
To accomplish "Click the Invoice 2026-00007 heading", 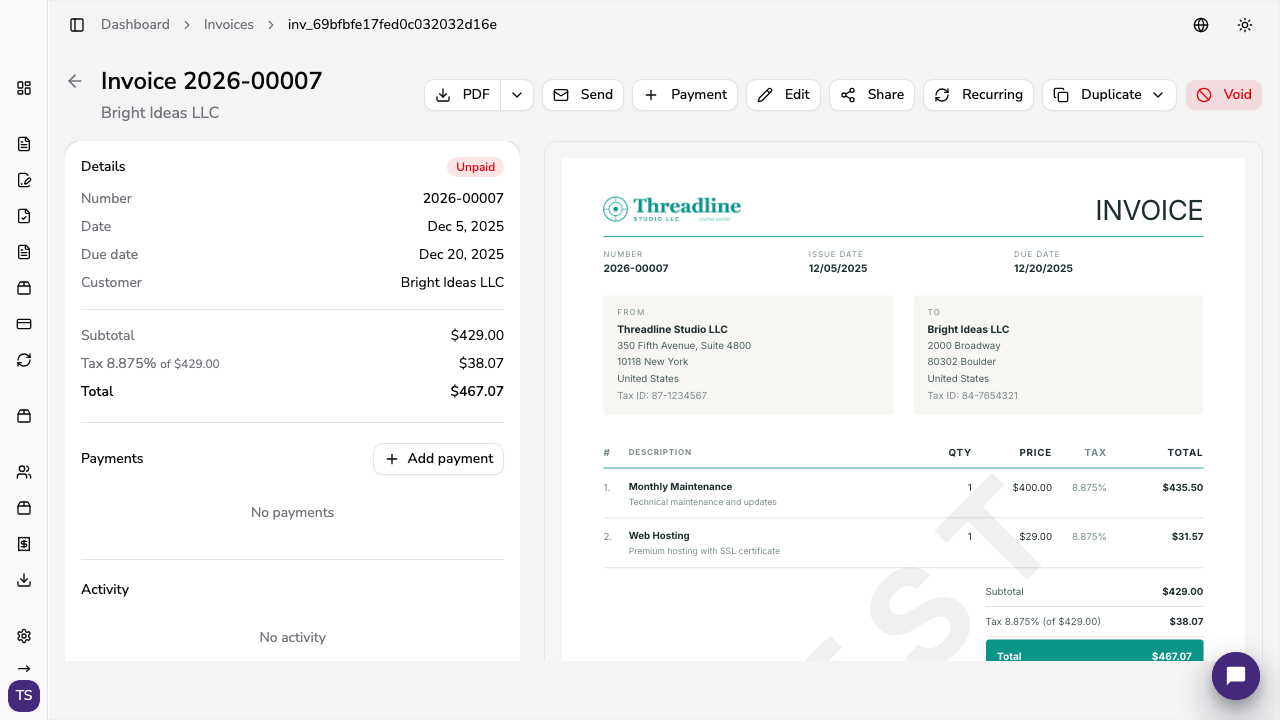I will [212, 81].
